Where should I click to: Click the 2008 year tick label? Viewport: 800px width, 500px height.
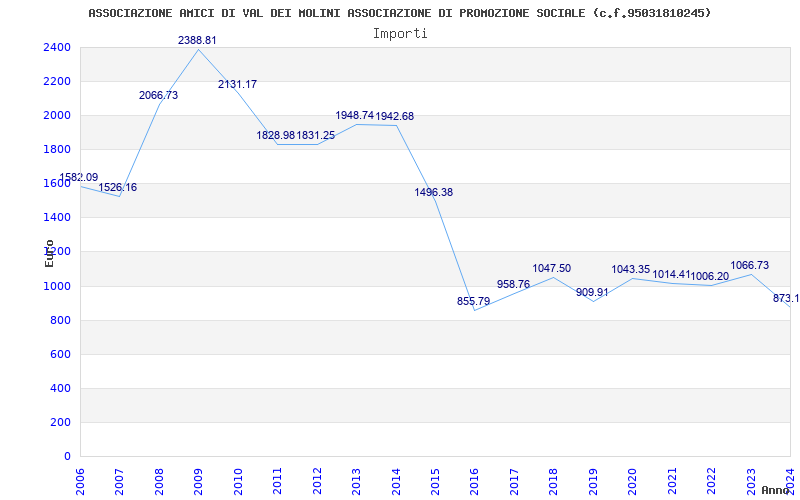pyautogui.click(x=159, y=481)
